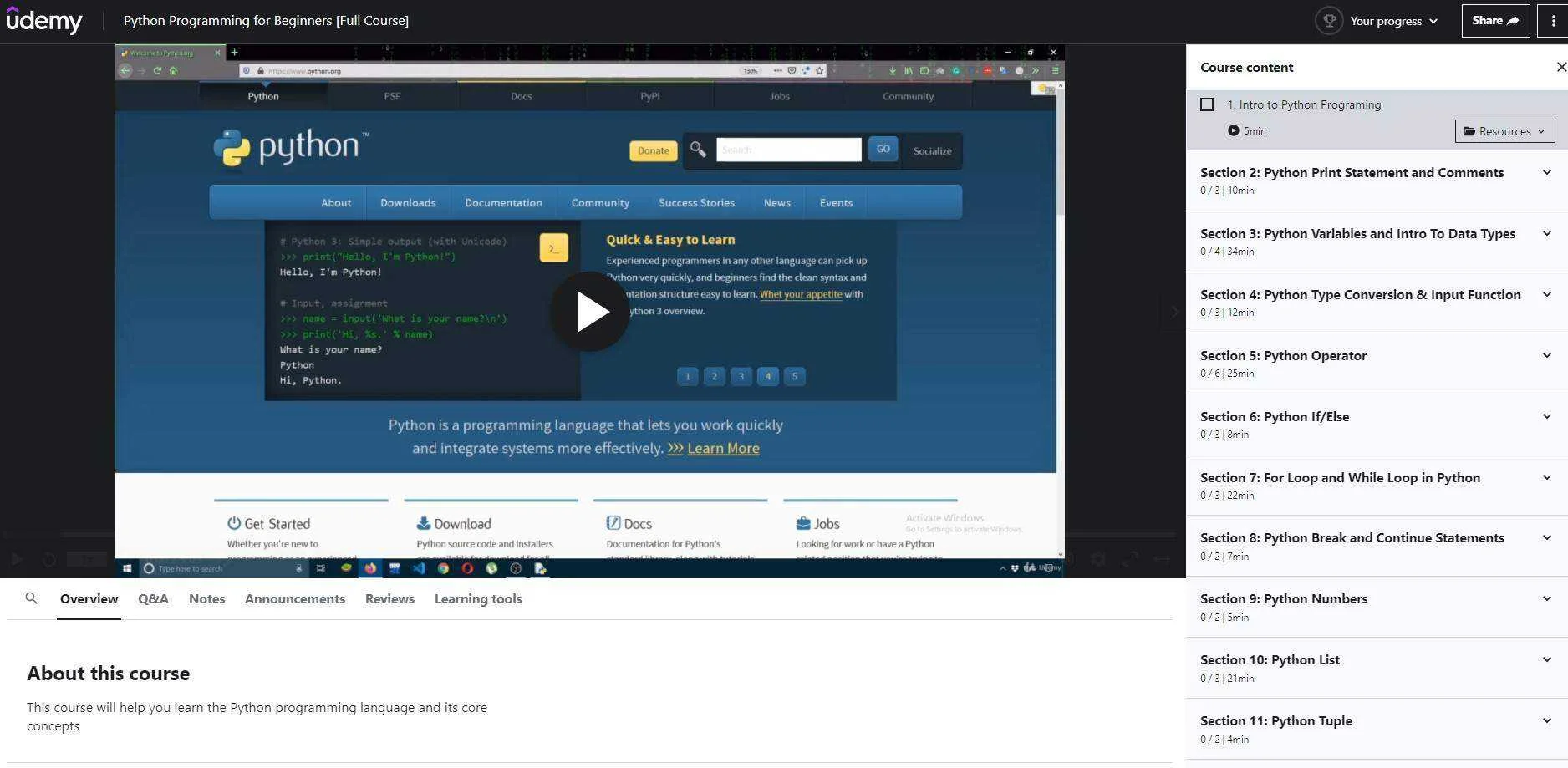The height and width of the screenshot is (768, 1568).
Task: Click the magnifier icon beside python.org search
Action: [x=698, y=150]
